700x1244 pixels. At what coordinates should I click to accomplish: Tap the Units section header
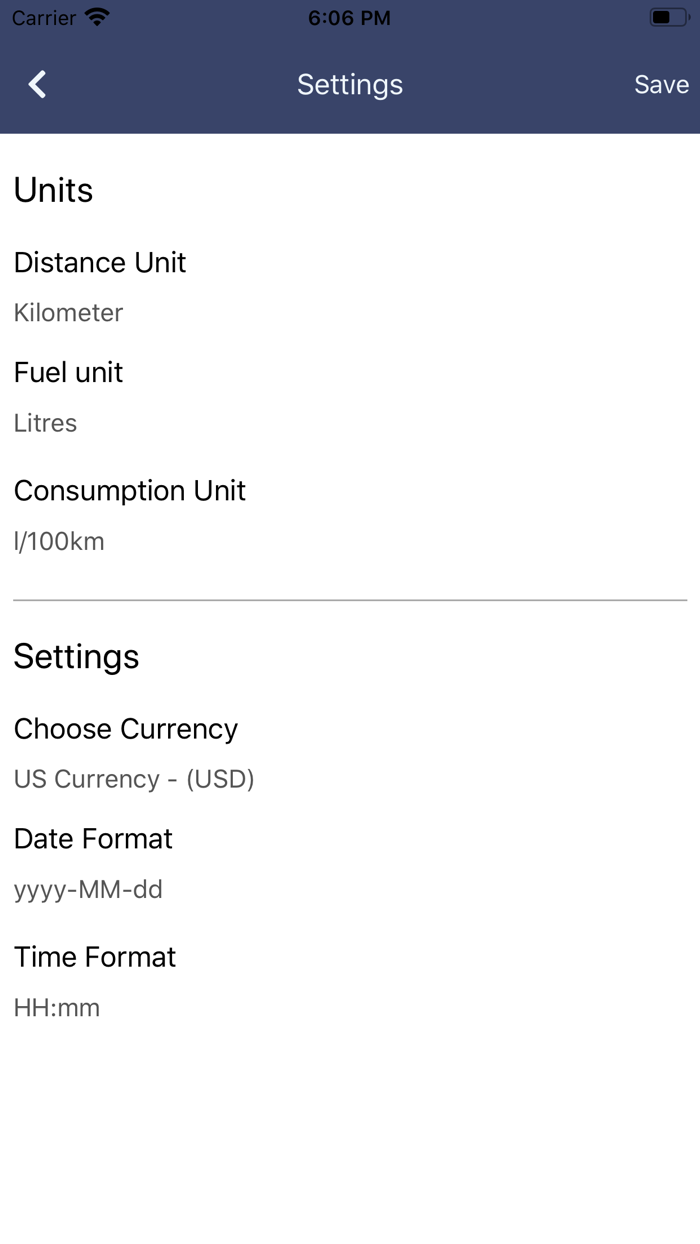(x=53, y=190)
